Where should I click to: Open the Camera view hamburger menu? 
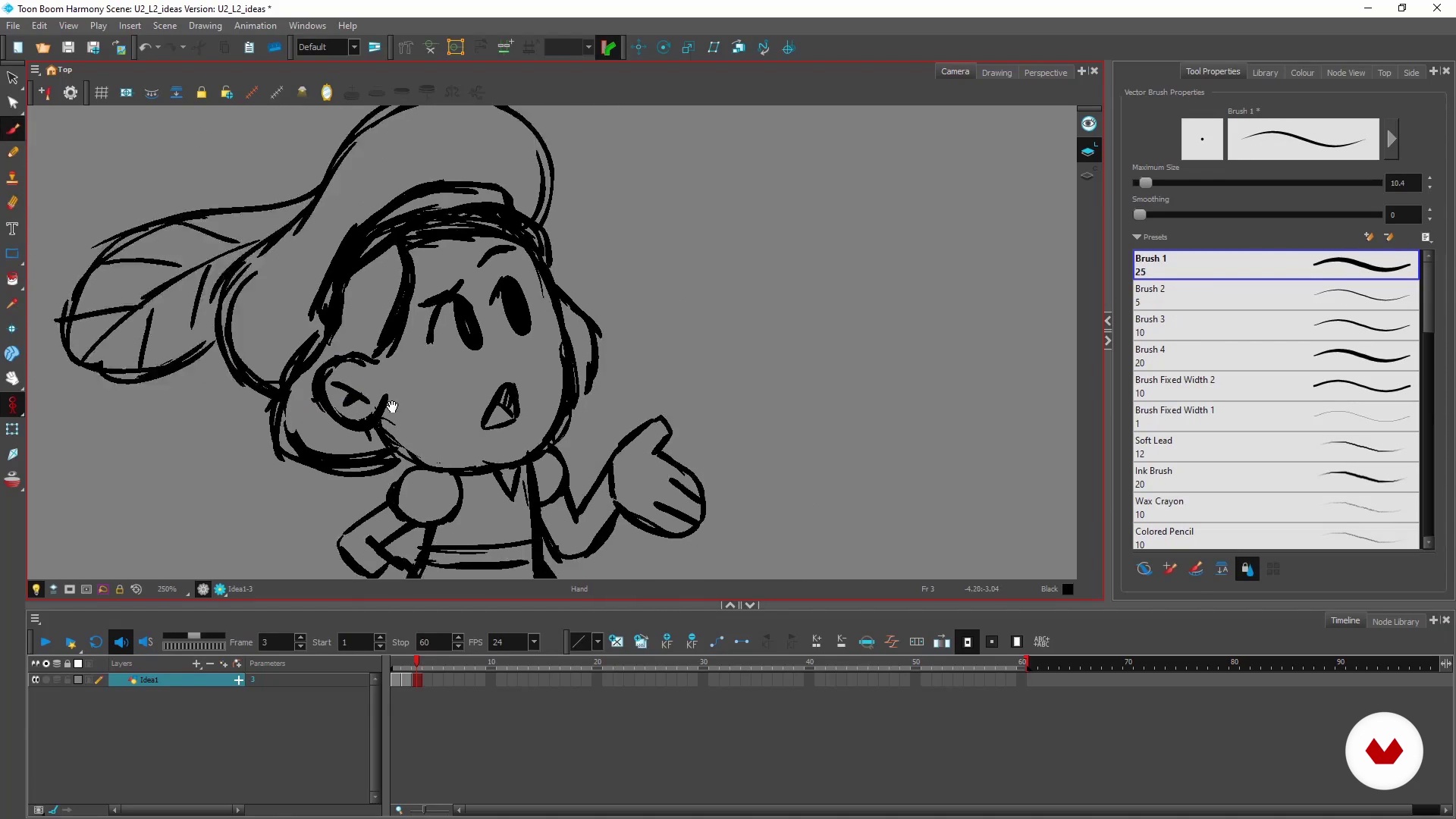(x=35, y=70)
